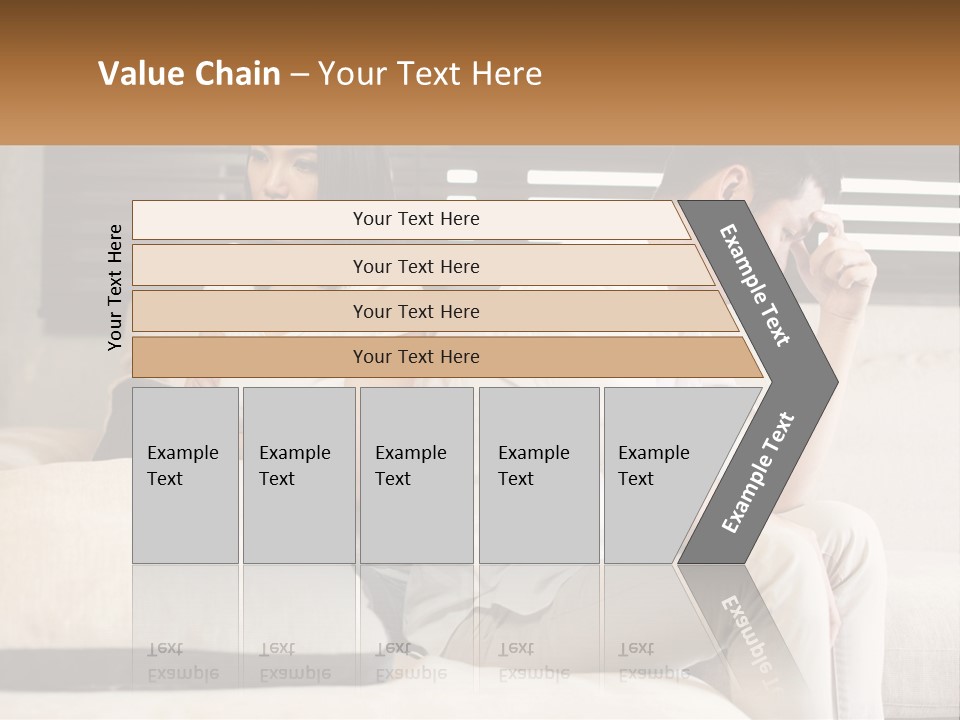The width and height of the screenshot is (960, 720).
Task: Click the reflected text below the first box
Action: coord(182,661)
